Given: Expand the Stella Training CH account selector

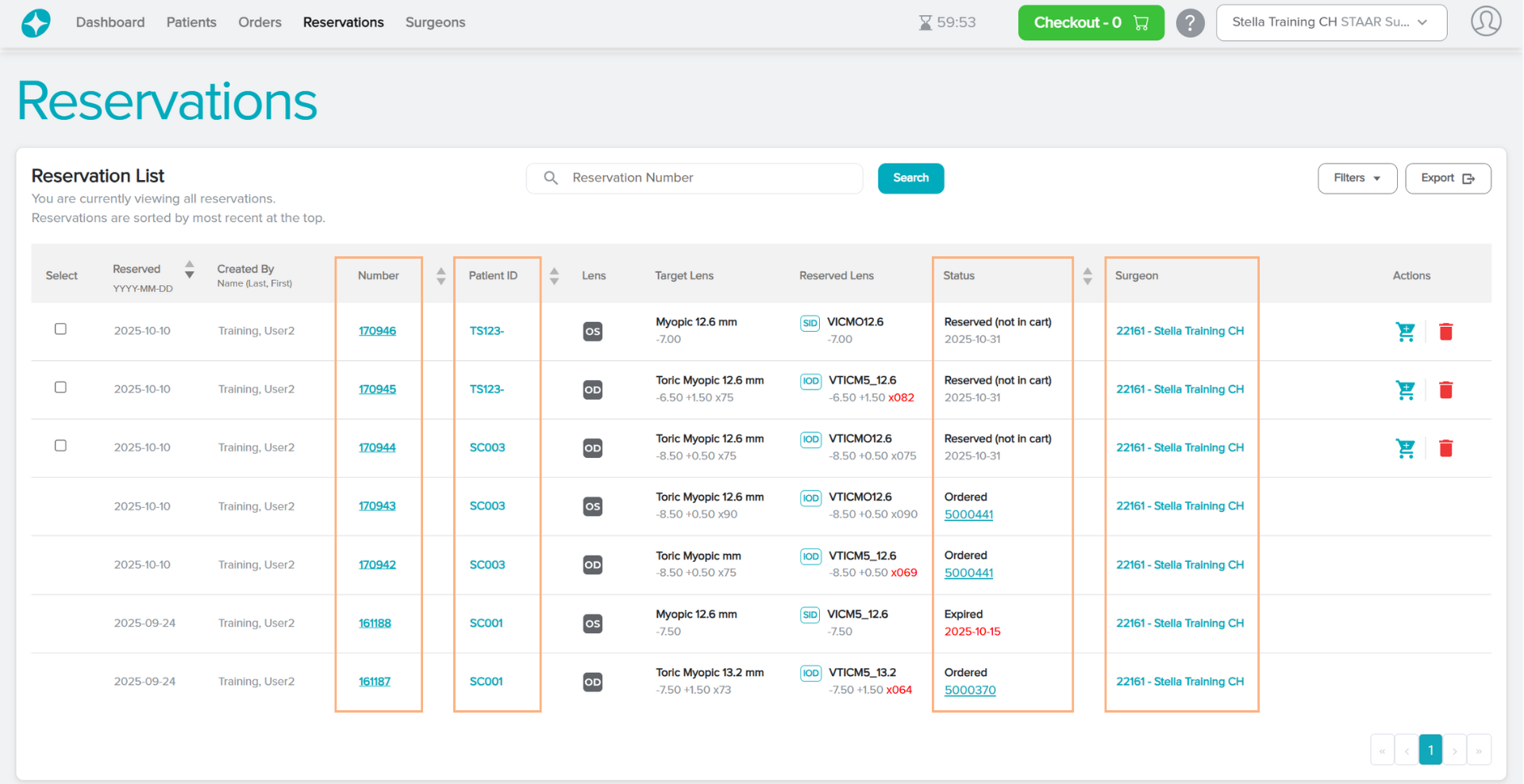Looking at the screenshot, I should click(1330, 22).
